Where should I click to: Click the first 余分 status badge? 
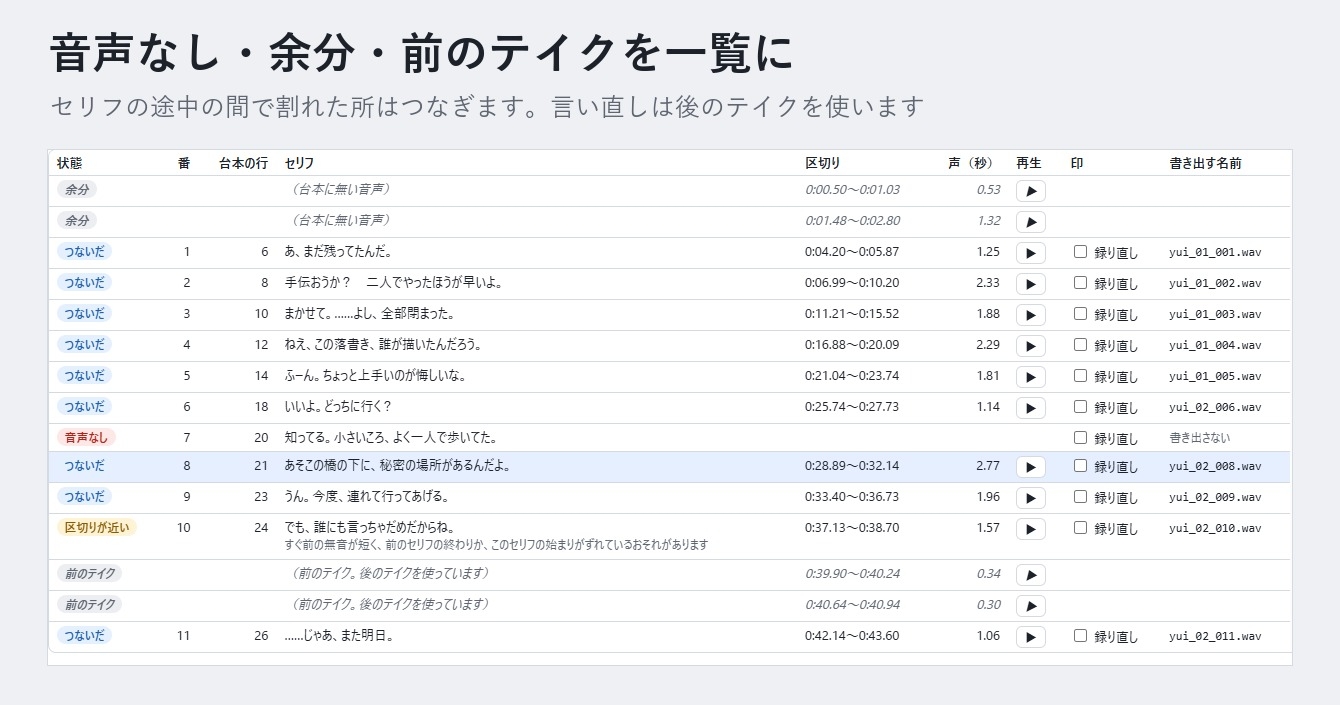77,190
